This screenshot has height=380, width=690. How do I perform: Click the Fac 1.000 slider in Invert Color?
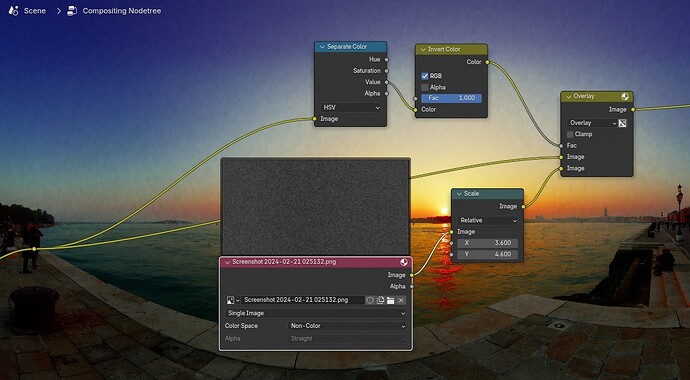tap(451, 99)
